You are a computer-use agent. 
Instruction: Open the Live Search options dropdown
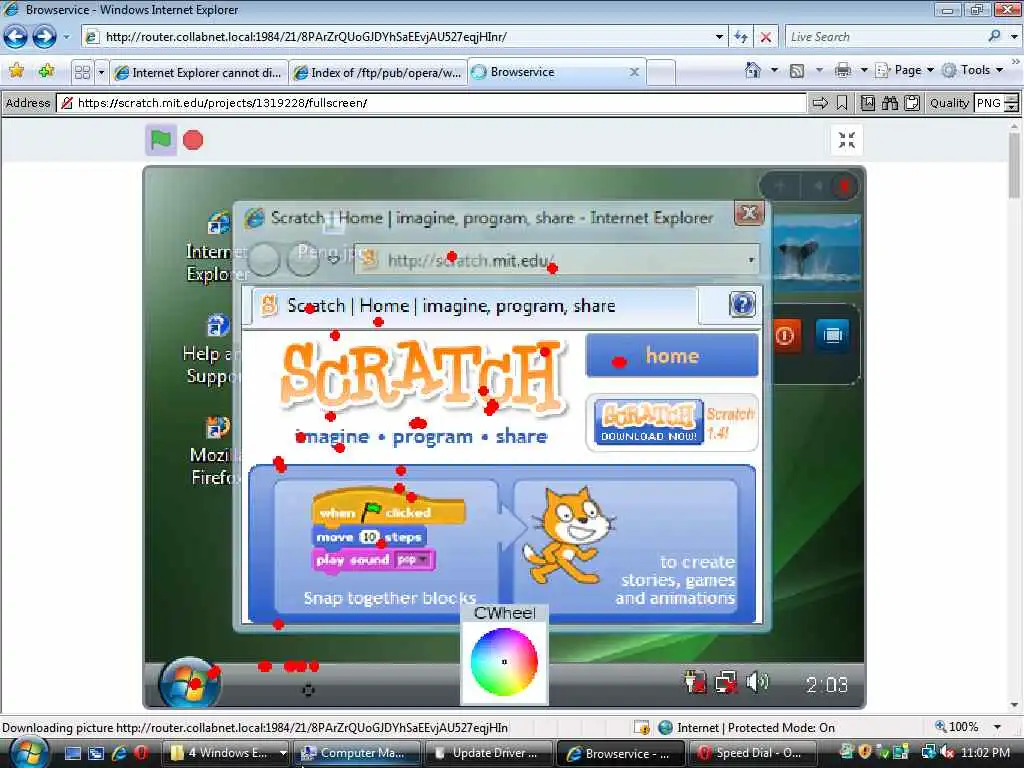[x=1014, y=37]
